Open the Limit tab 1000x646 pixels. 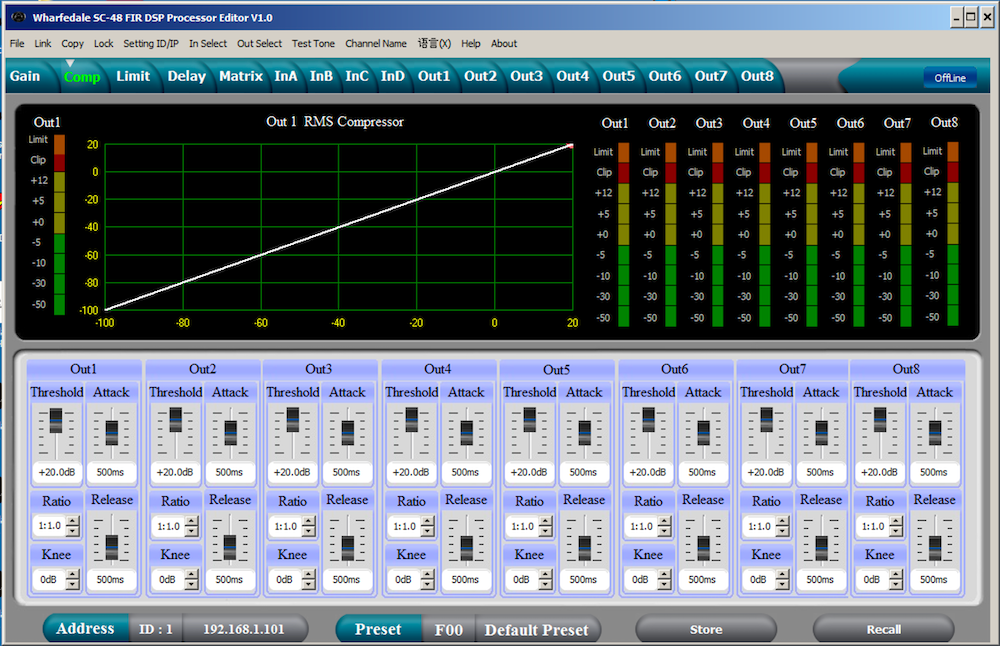click(x=133, y=75)
